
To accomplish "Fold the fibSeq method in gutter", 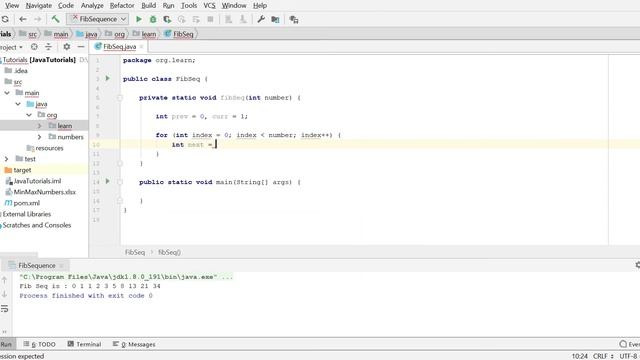I will (120, 98).
